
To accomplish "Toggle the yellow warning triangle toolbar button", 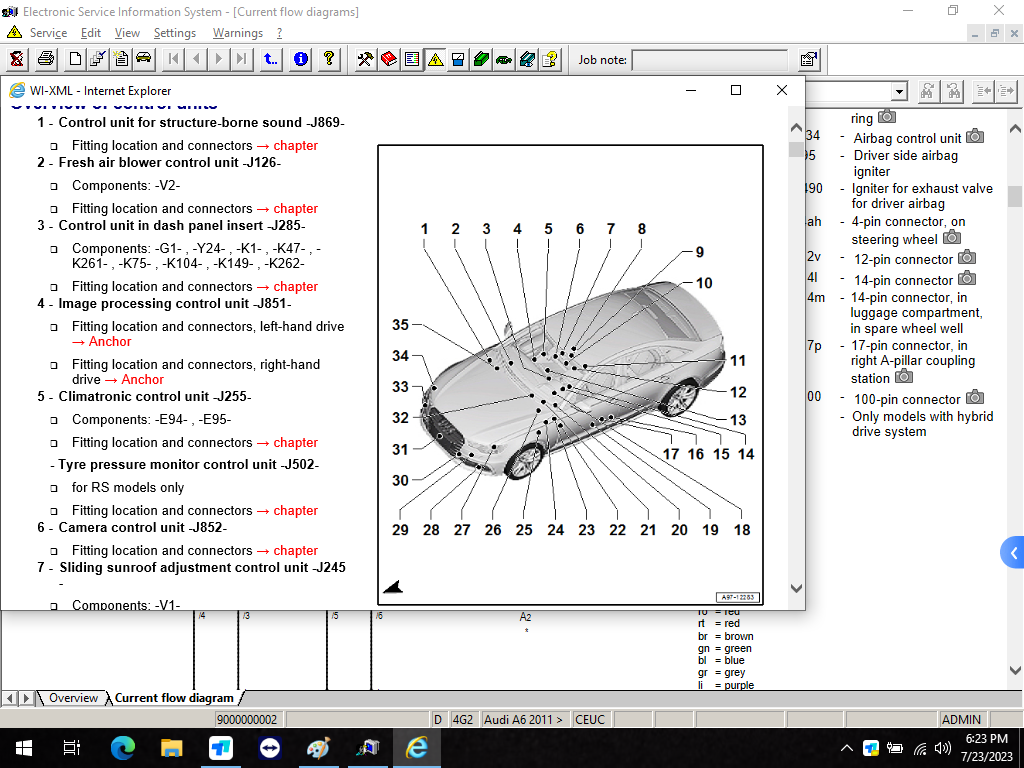I will (x=435, y=59).
